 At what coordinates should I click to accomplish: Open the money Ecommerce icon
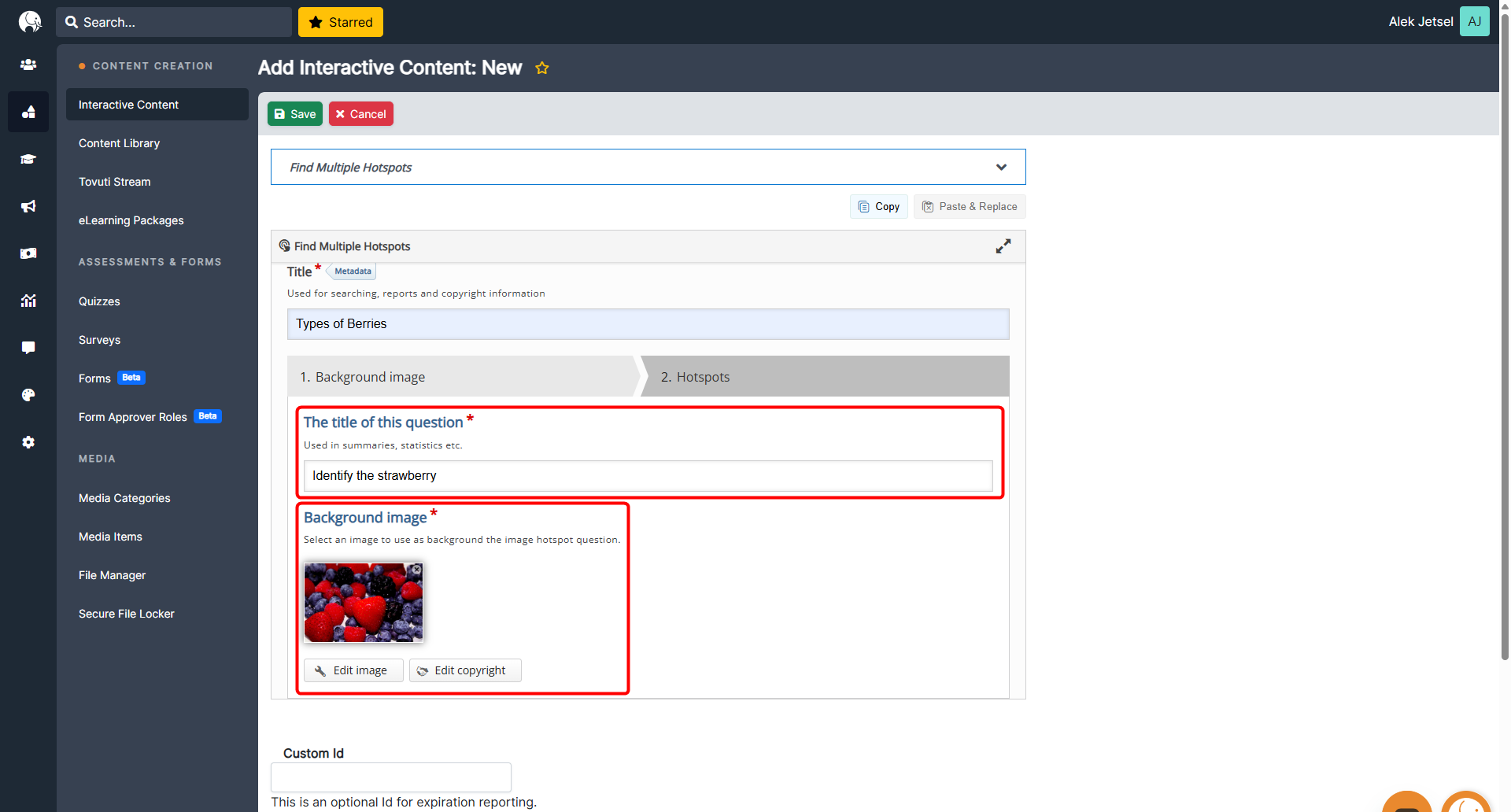point(28,253)
